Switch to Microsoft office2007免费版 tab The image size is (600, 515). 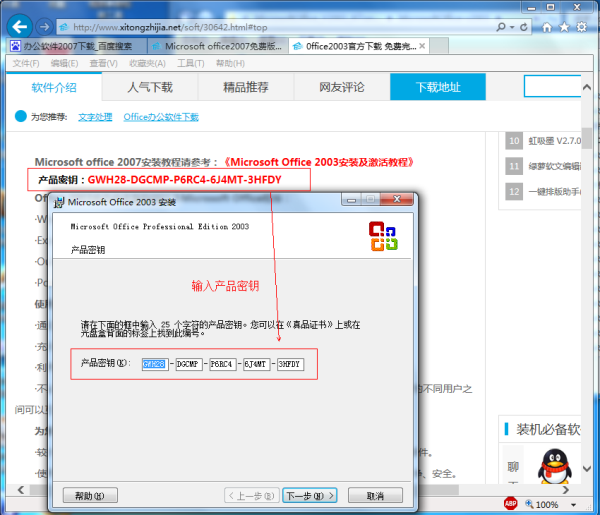tap(218, 46)
